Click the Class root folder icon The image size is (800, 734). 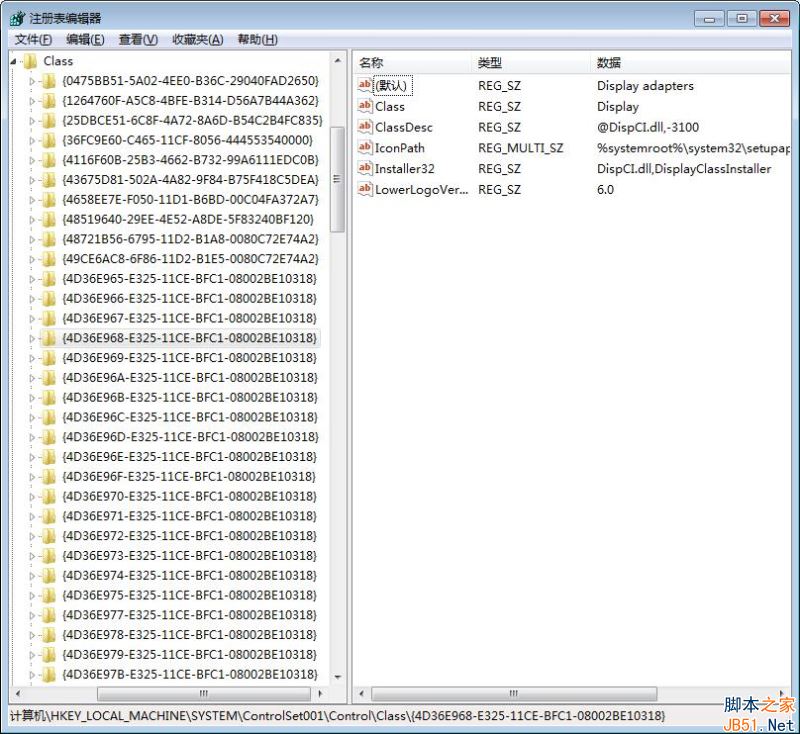click(x=30, y=61)
